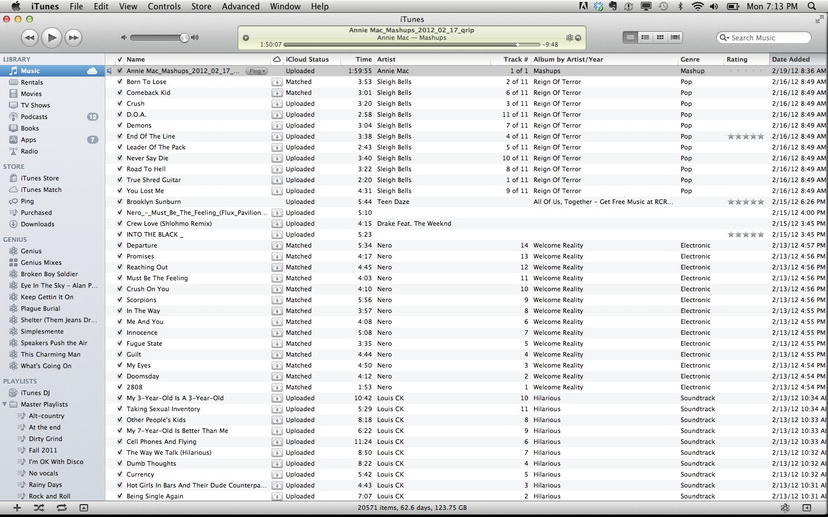The height and width of the screenshot is (517, 828).
Task: Switch to song list view
Action: [630, 37]
